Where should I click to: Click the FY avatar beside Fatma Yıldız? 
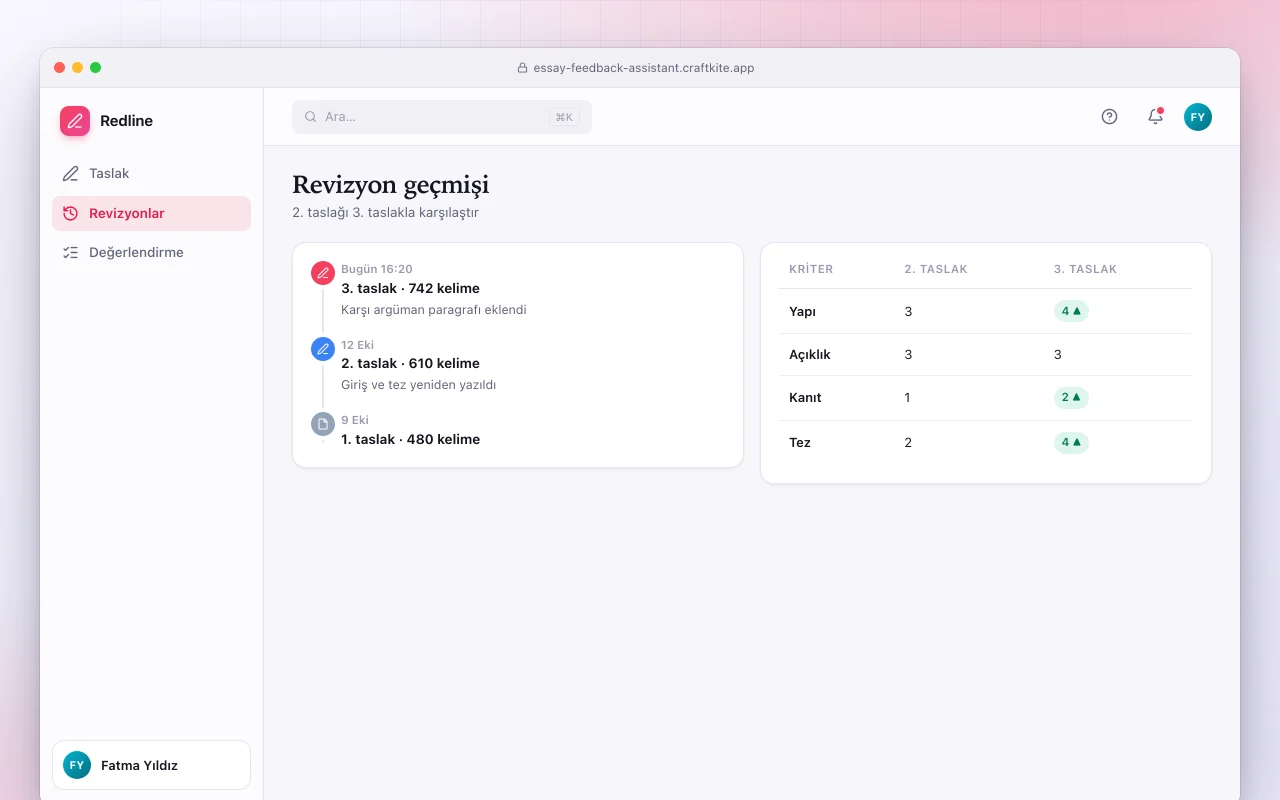click(x=77, y=765)
